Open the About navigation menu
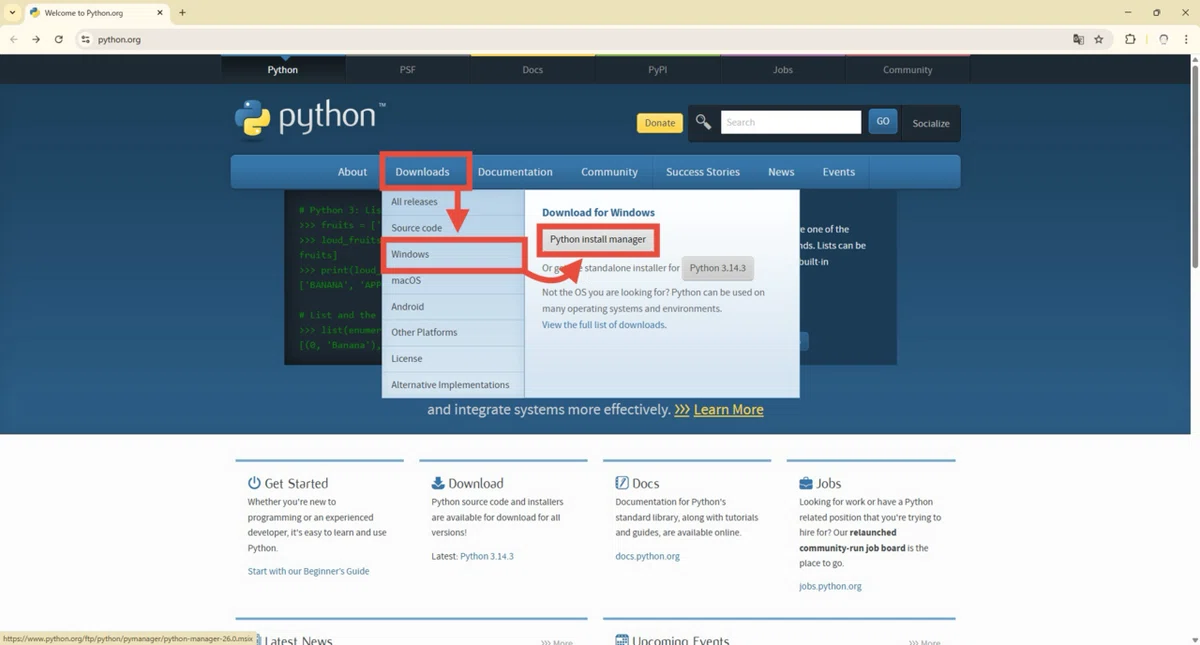This screenshot has height=645, width=1200. (352, 172)
